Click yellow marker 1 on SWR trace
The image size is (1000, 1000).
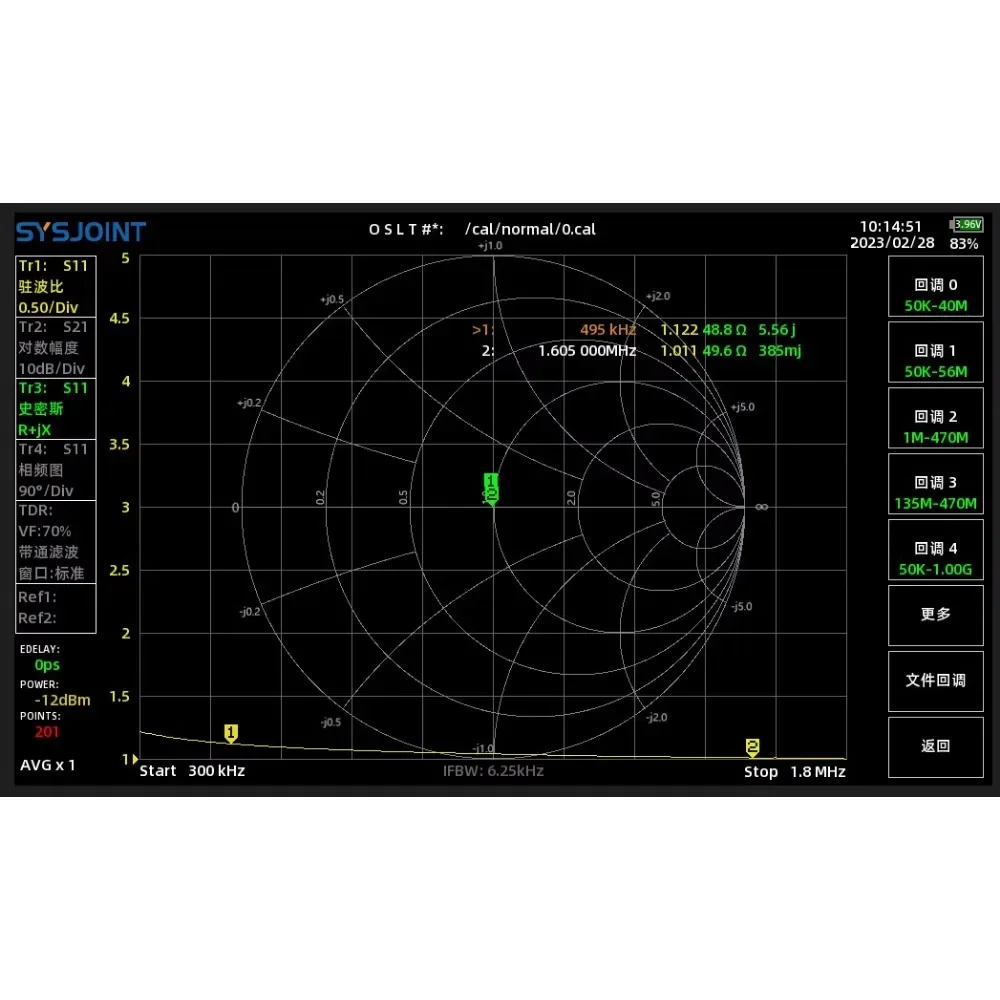231,733
